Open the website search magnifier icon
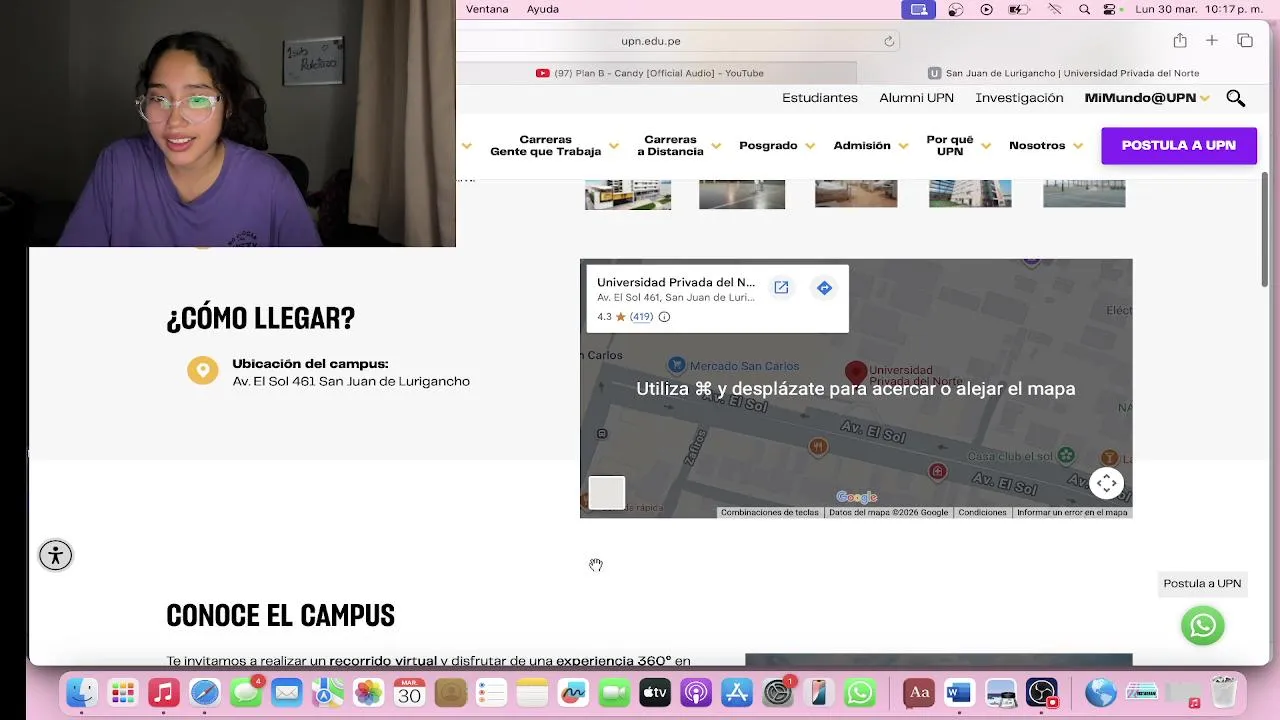Viewport: 1280px width, 720px height. pyautogui.click(x=1236, y=98)
